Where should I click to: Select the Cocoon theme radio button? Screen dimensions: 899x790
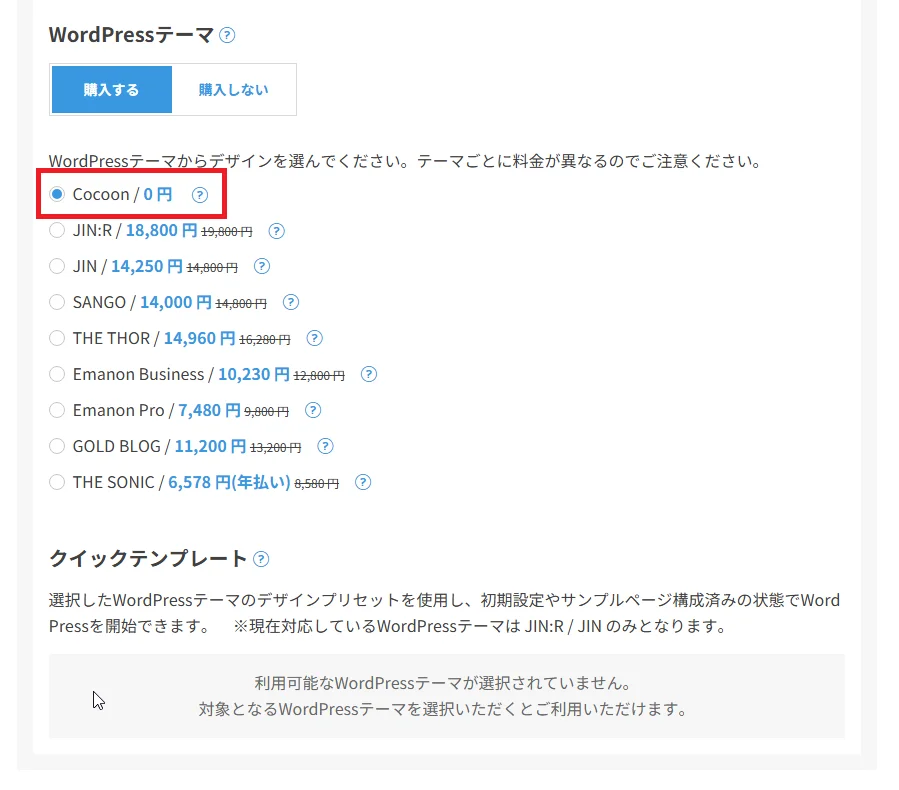coord(57,194)
